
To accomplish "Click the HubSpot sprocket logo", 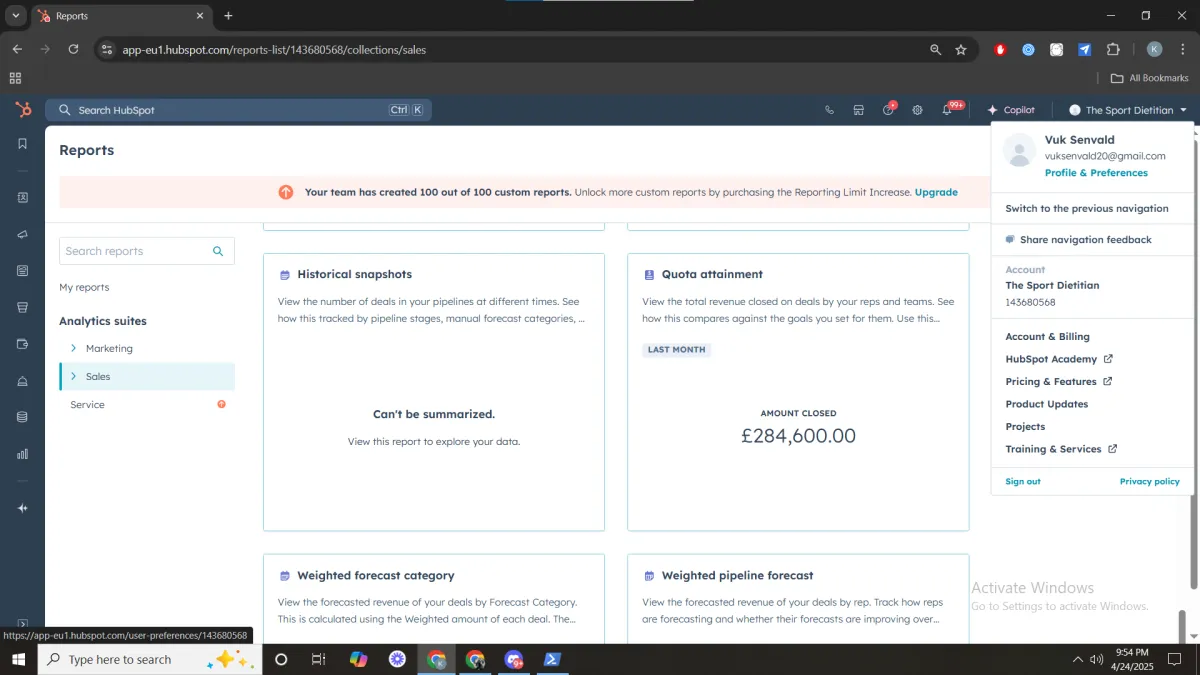I will 22,110.
